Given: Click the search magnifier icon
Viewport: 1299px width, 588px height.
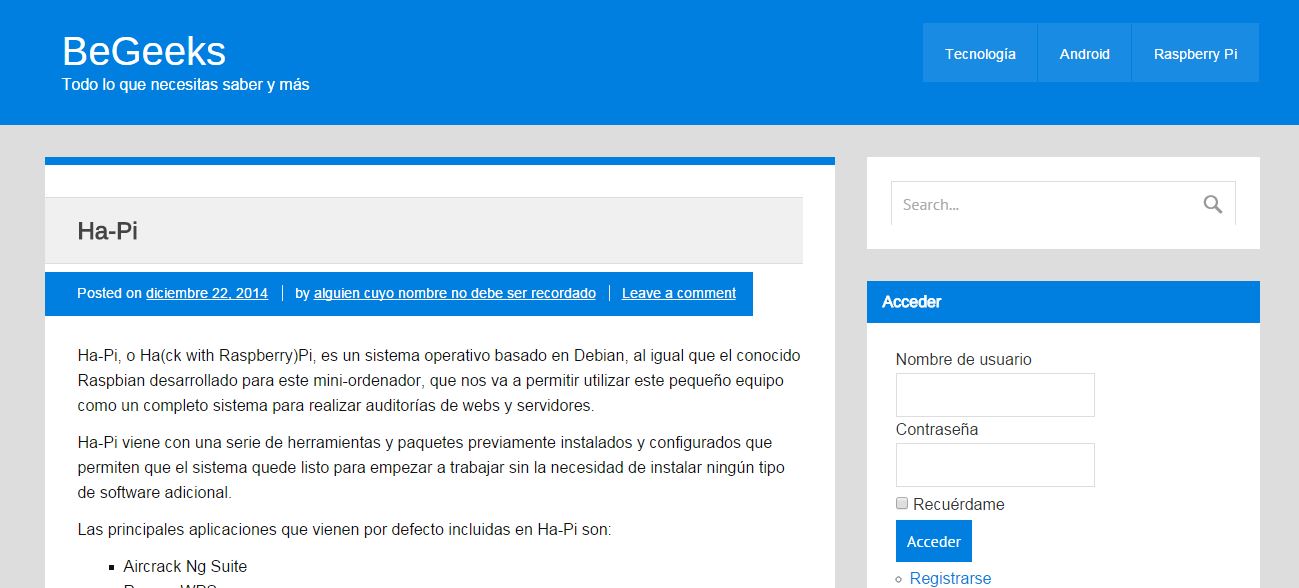Looking at the screenshot, I should (x=1212, y=204).
